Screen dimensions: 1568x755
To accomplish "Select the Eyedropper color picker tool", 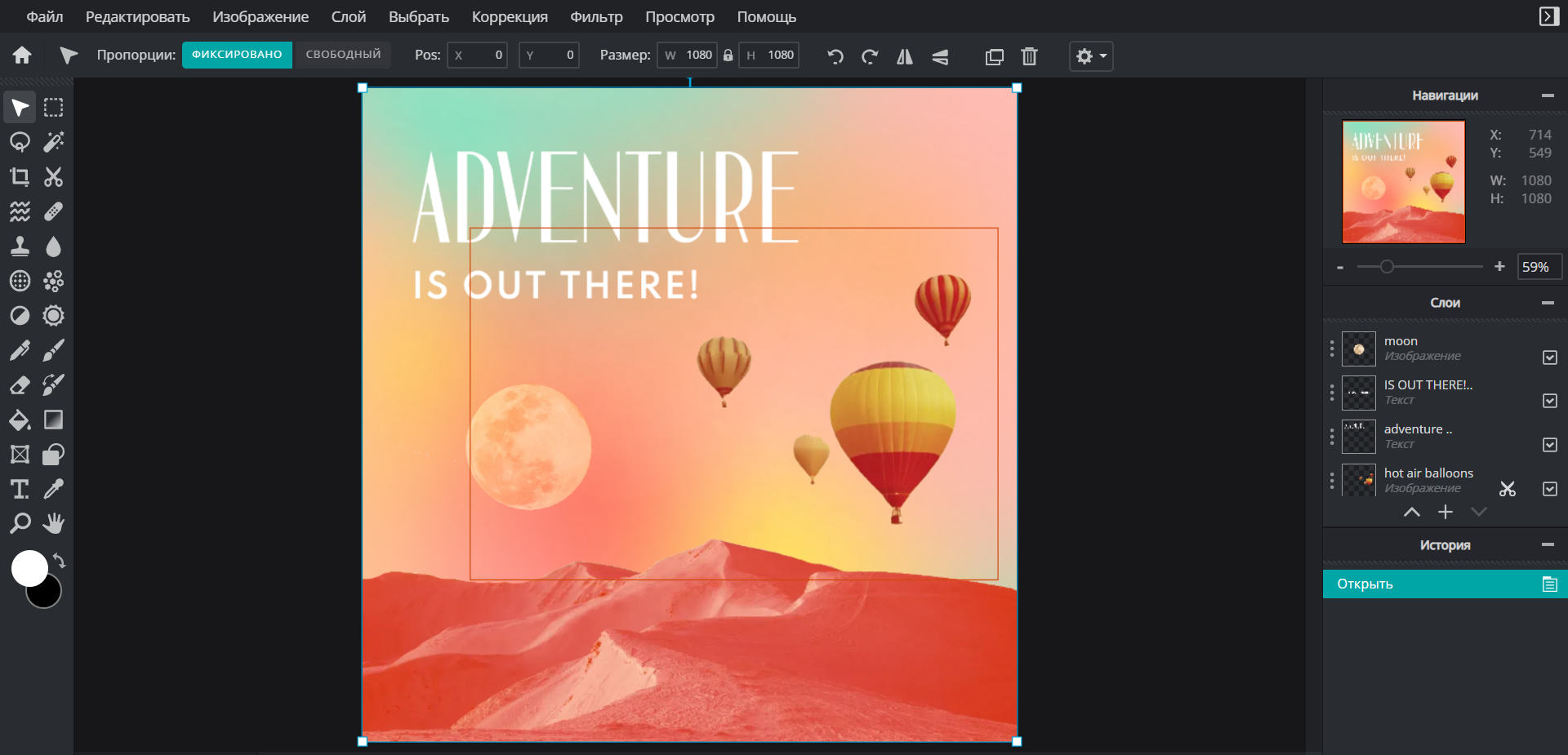I will 54,489.
